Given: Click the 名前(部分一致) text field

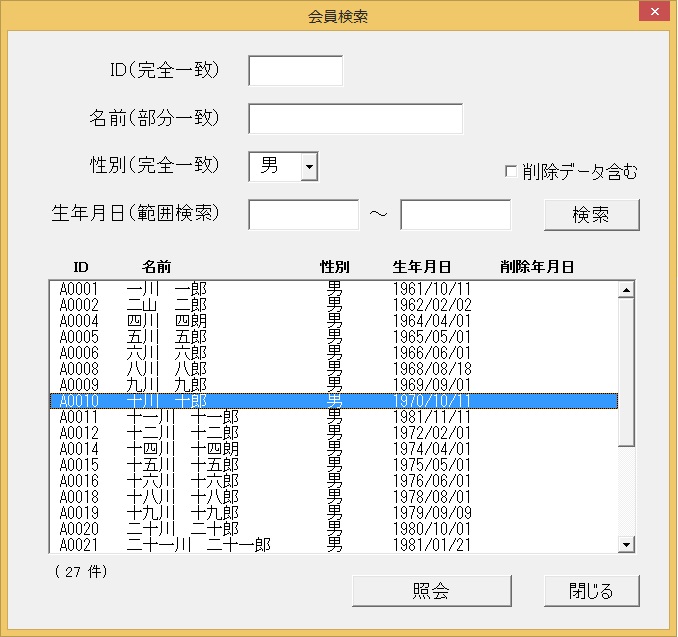Looking at the screenshot, I should pos(355,118).
